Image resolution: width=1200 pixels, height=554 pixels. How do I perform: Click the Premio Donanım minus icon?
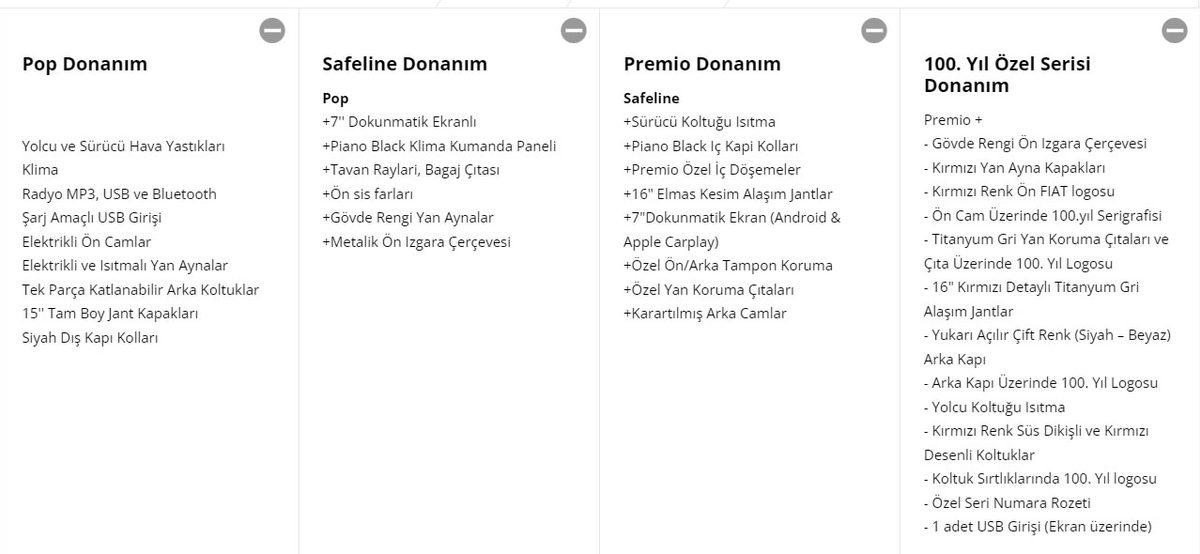pyautogui.click(x=874, y=31)
